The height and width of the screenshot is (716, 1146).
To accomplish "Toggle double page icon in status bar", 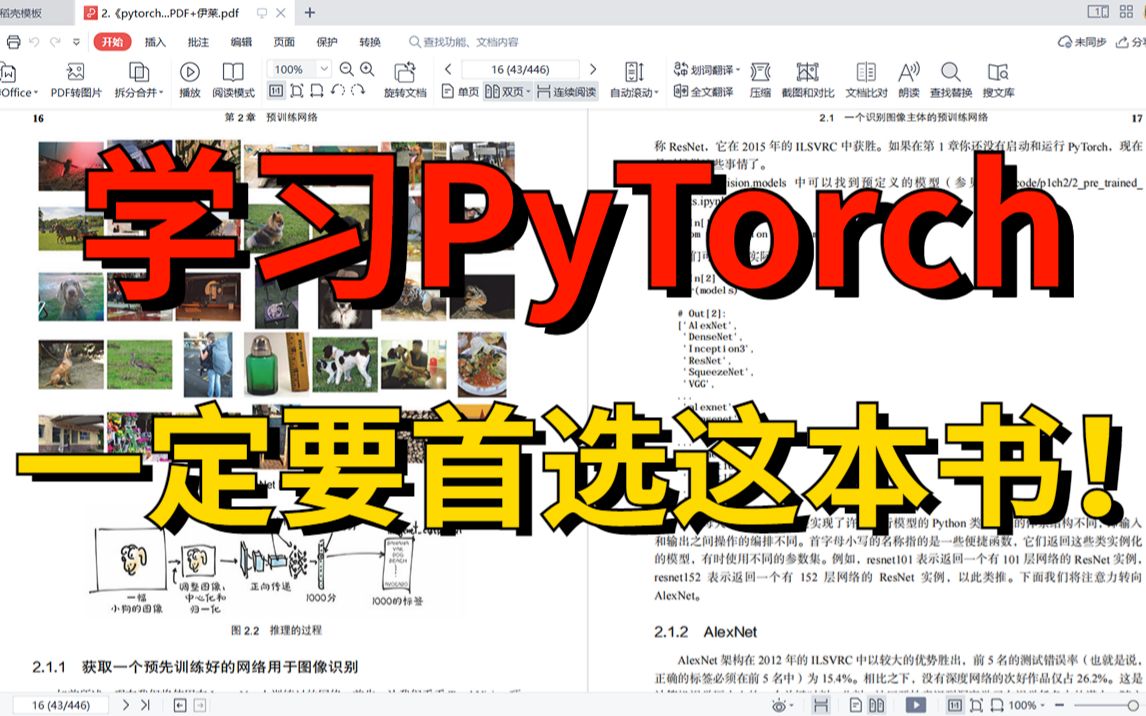I will (x=876, y=706).
